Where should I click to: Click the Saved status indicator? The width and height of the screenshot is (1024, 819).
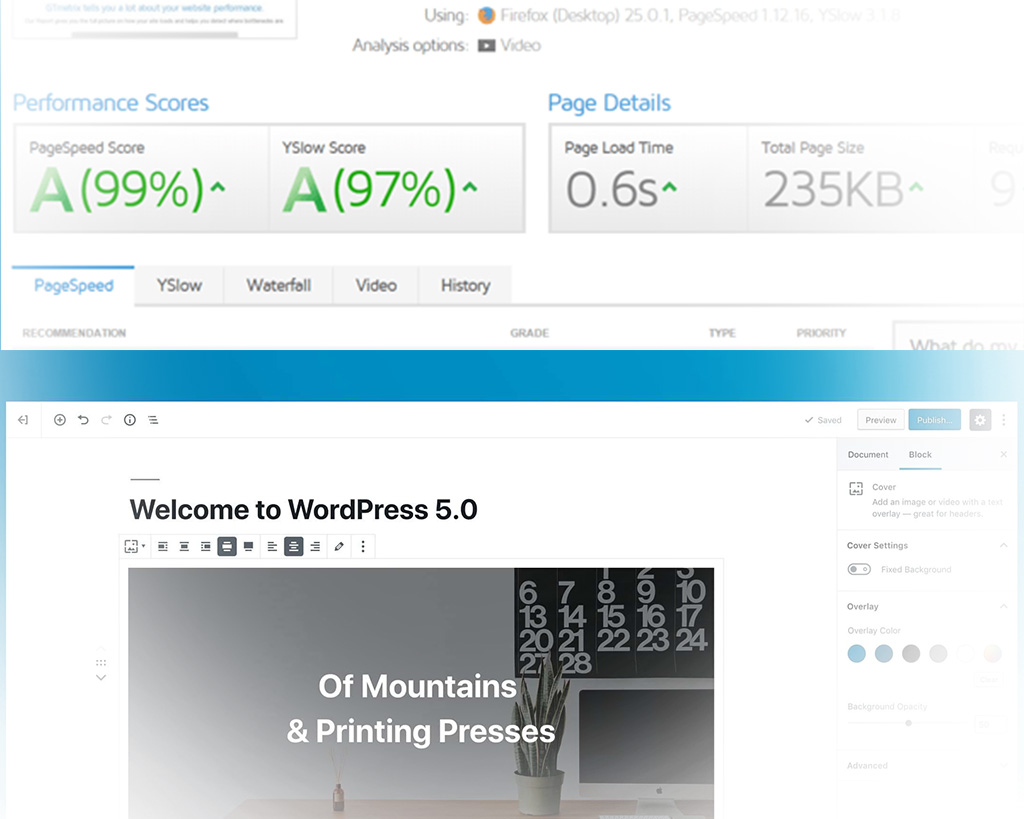(x=823, y=420)
